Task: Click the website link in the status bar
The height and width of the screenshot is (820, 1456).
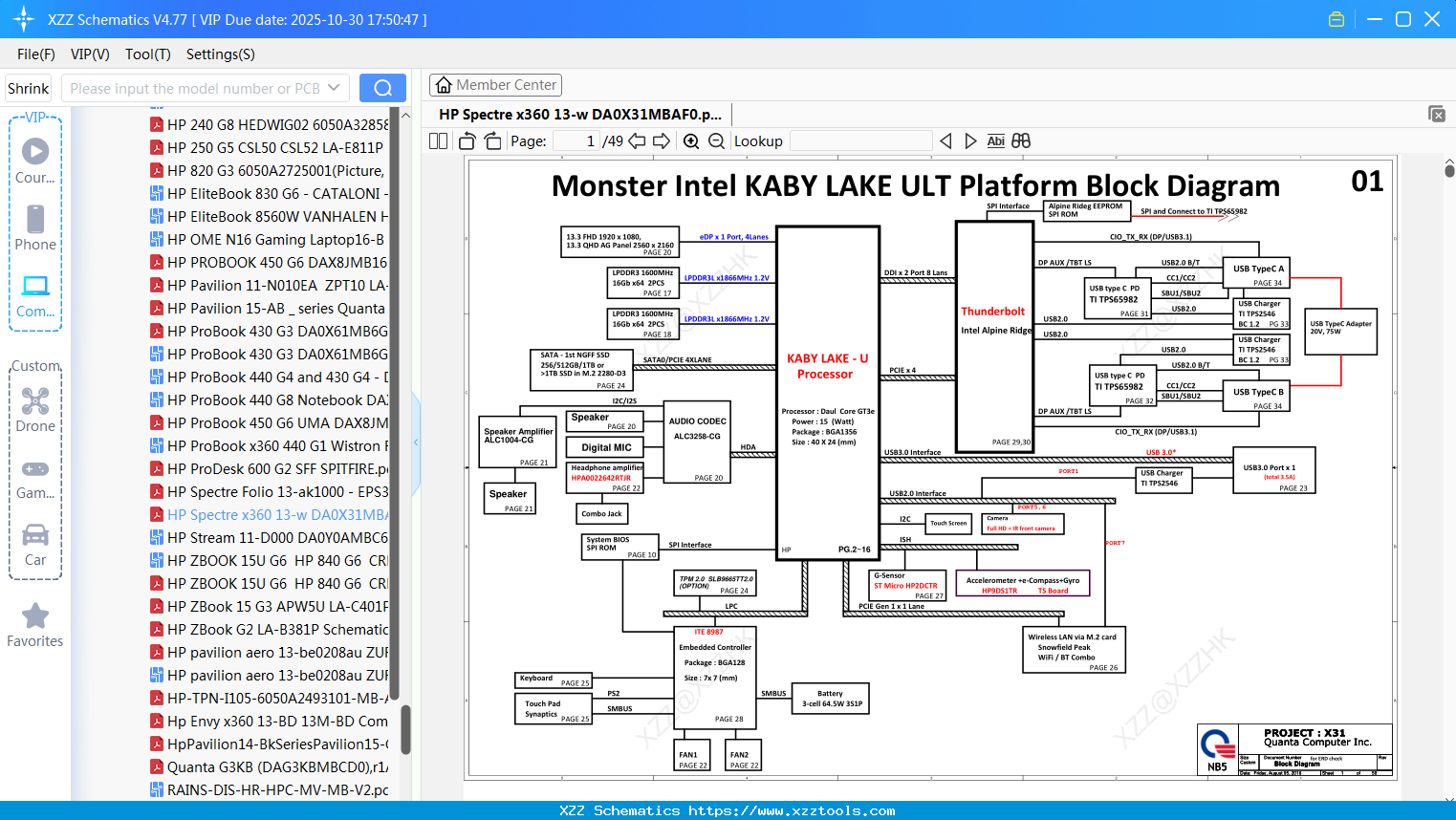Action: [x=792, y=810]
